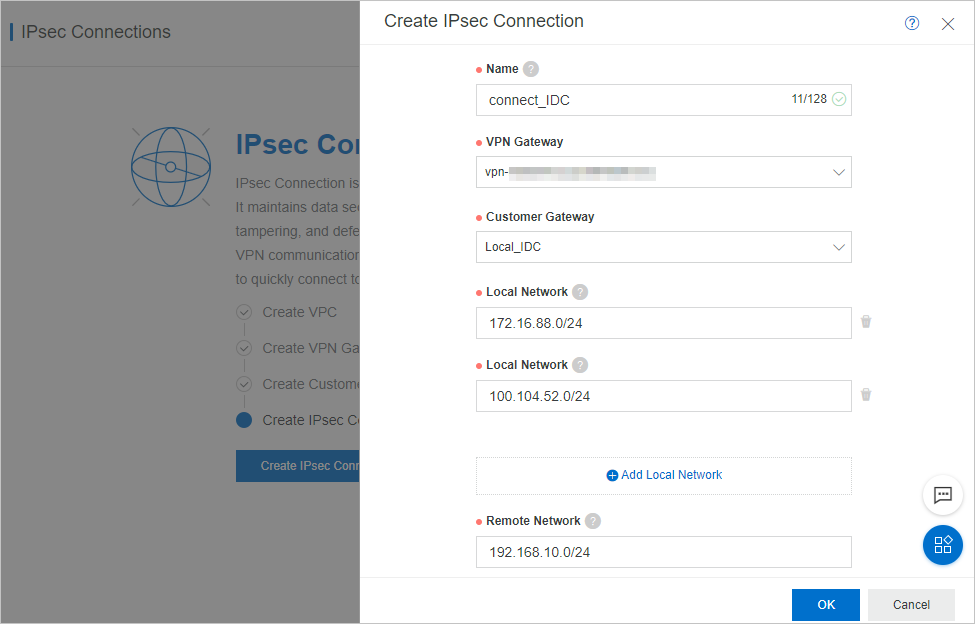975x624 pixels.
Task: Delete the 172.16.88.0/24 local network entry
Action: click(x=866, y=322)
